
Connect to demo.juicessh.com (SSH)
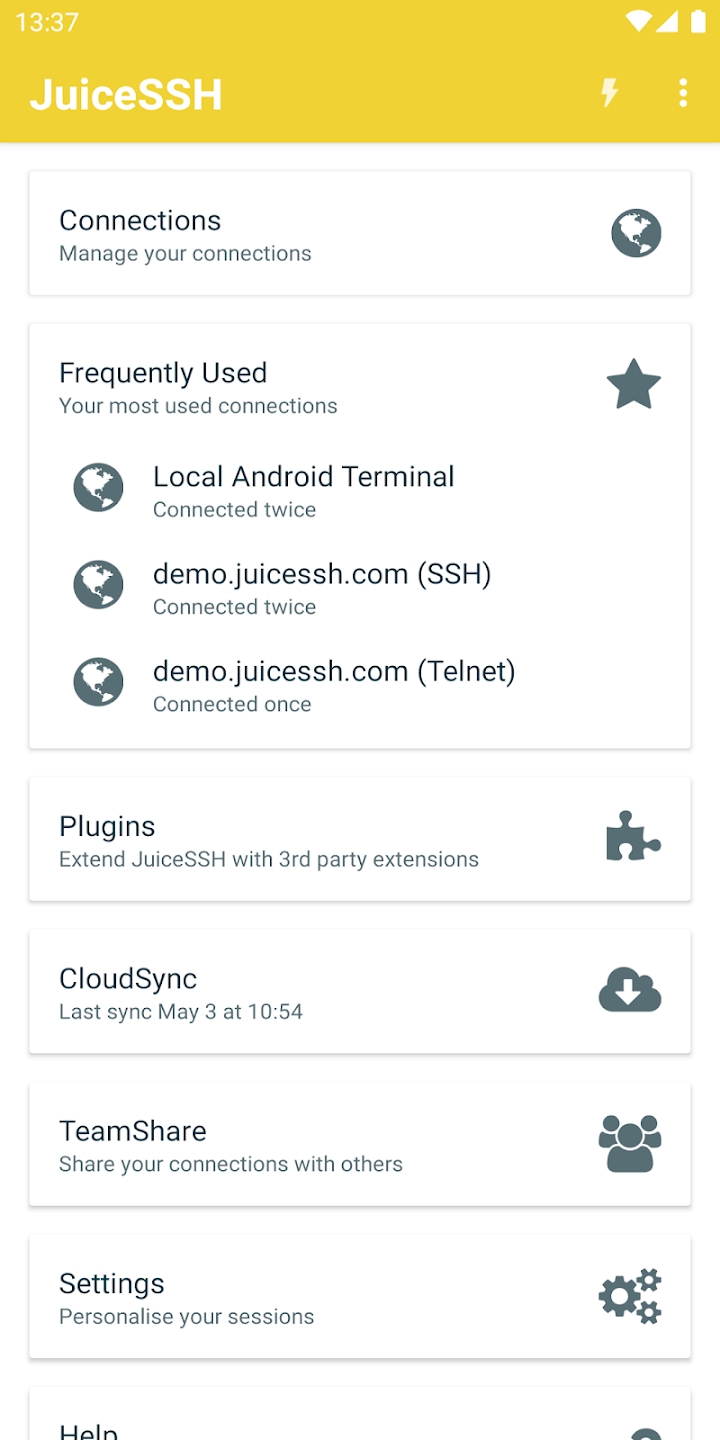(x=322, y=587)
